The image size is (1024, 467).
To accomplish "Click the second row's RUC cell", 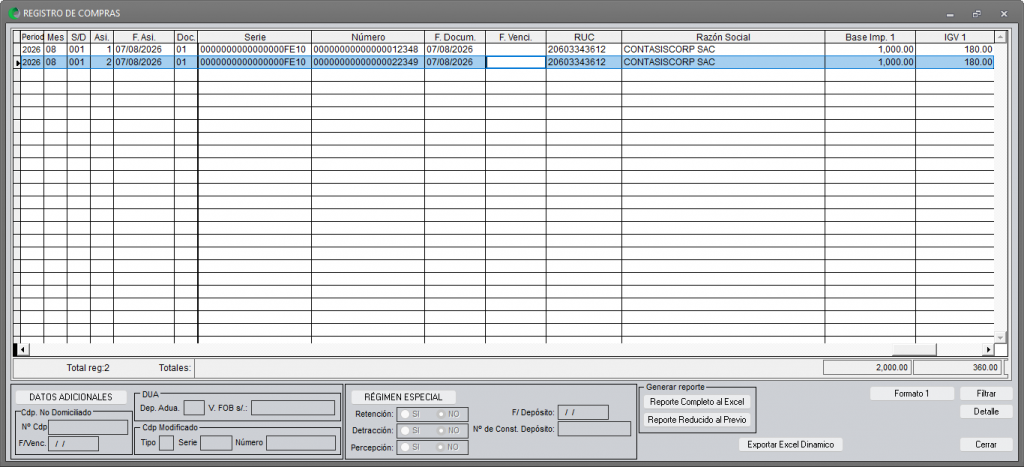I will click(x=583, y=62).
